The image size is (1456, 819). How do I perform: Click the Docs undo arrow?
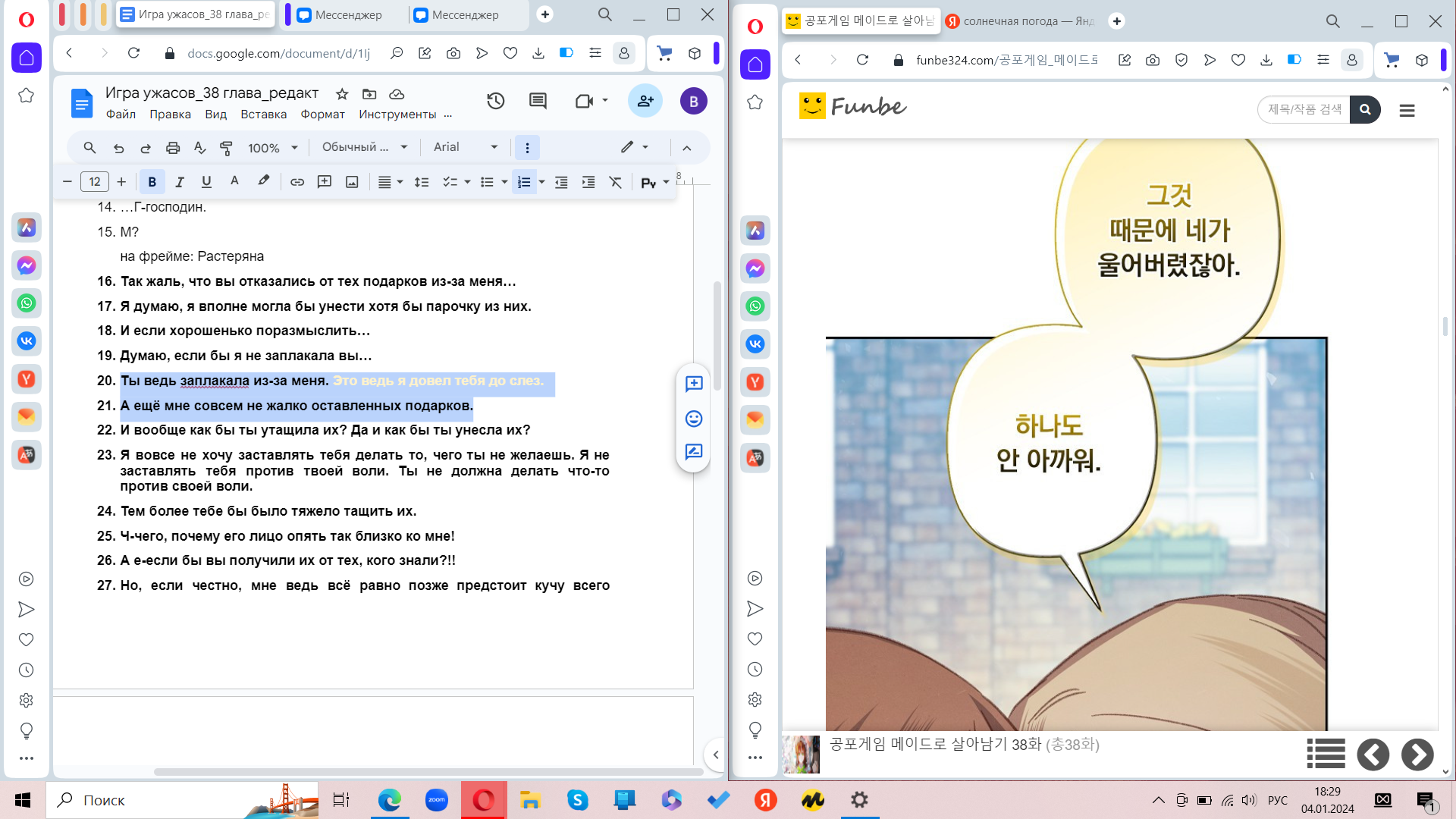[x=118, y=148]
